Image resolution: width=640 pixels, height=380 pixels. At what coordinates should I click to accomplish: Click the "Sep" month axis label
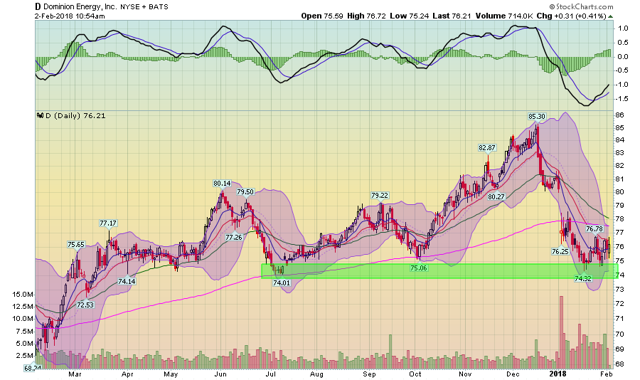(x=369, y=374)
